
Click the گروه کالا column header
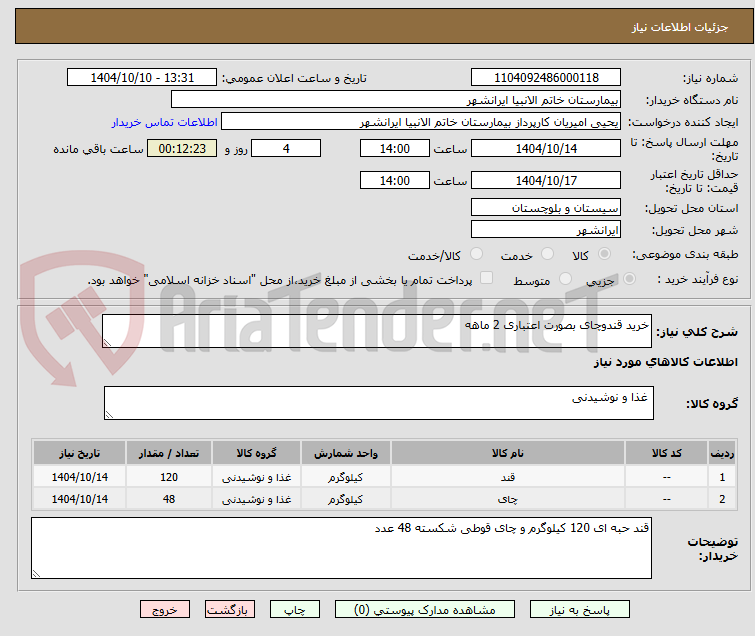[x=257, y=453]
